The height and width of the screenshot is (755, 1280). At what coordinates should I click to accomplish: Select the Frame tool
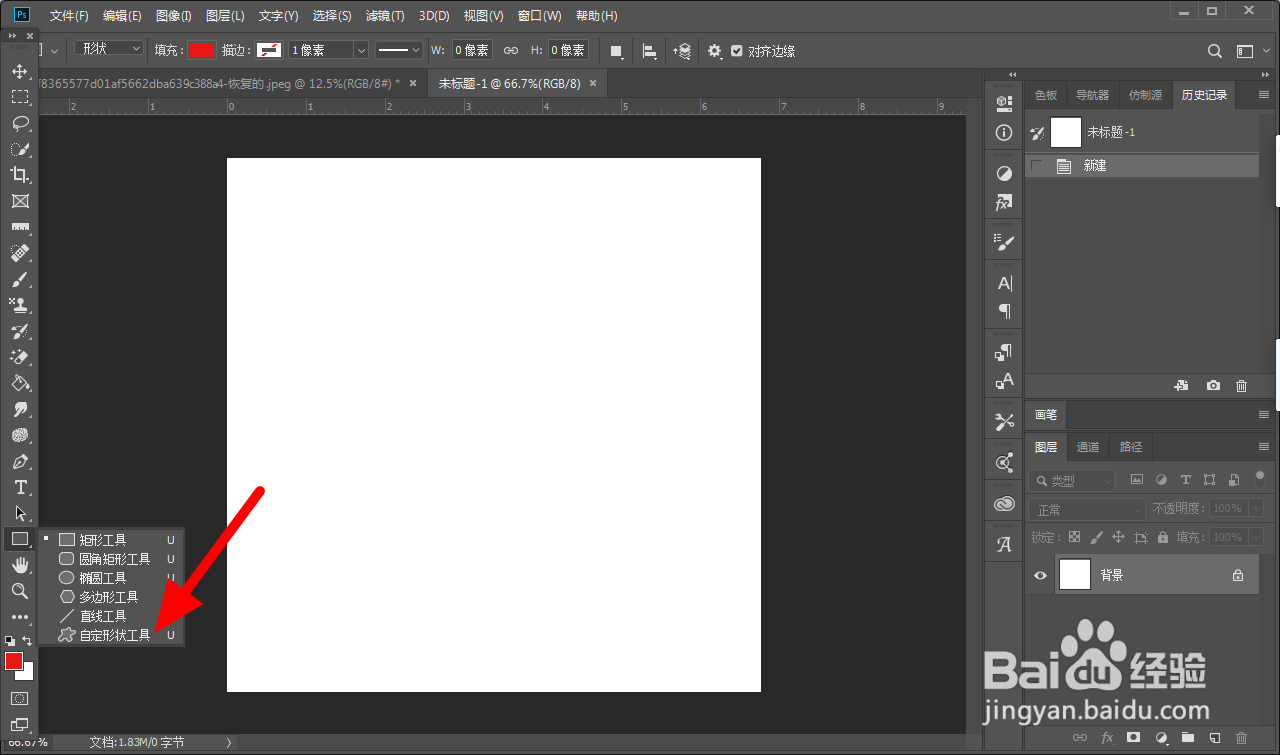coord(20,201)
